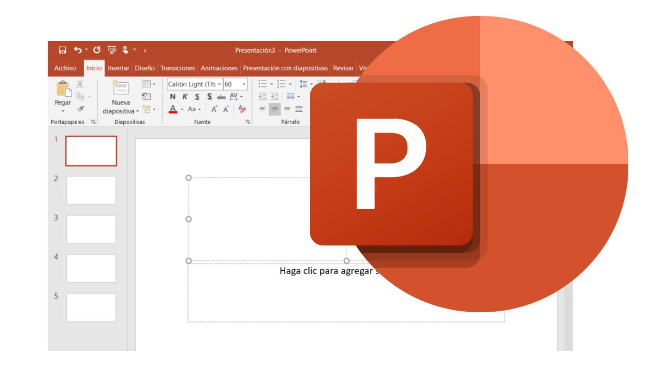Click the Pegar clipboard icon
664x391 pixels.
[x=63, y=89]
